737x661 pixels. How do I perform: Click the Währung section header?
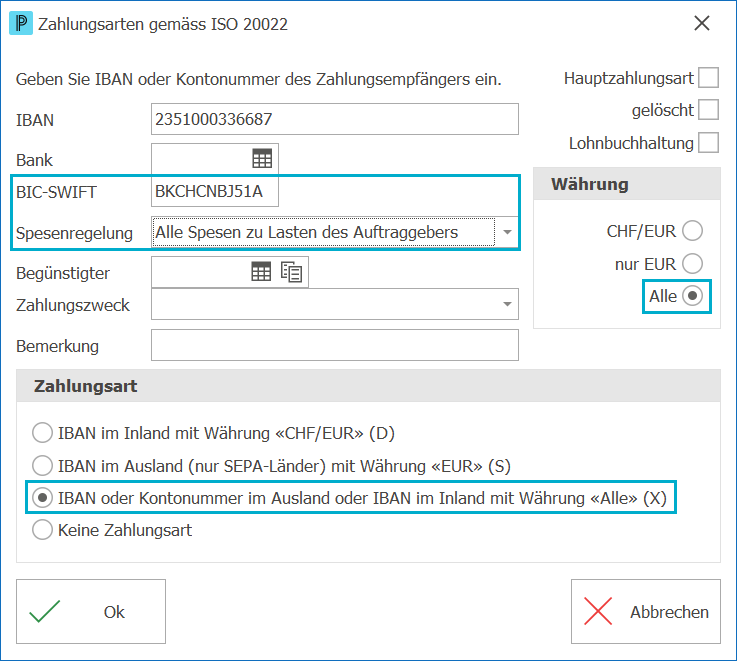tap(627, 184)
